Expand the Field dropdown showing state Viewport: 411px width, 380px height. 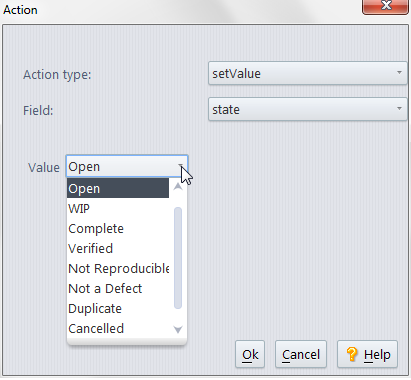click(x=307, y=109)
